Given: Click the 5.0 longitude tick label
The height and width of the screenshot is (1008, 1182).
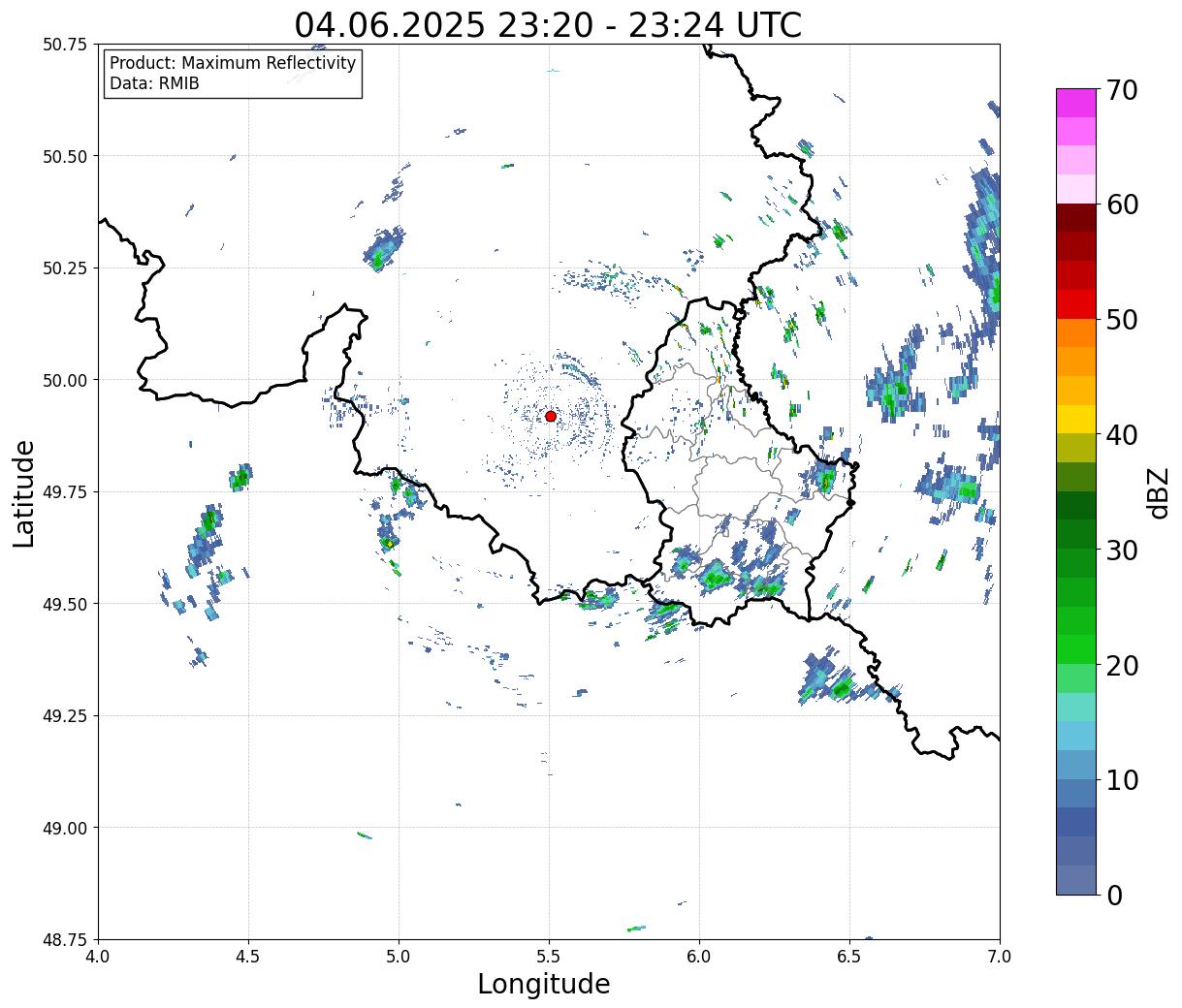Looking at the screenshot, I should coord(399,957).
